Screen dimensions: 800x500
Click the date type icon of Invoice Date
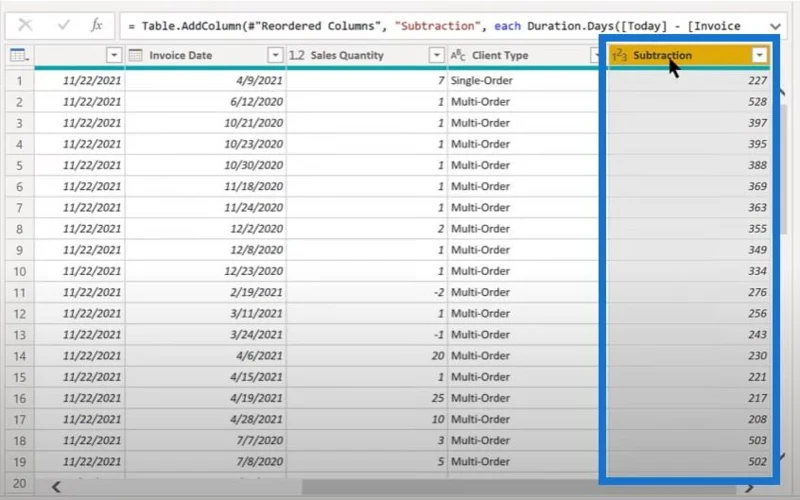click(135, 55)
